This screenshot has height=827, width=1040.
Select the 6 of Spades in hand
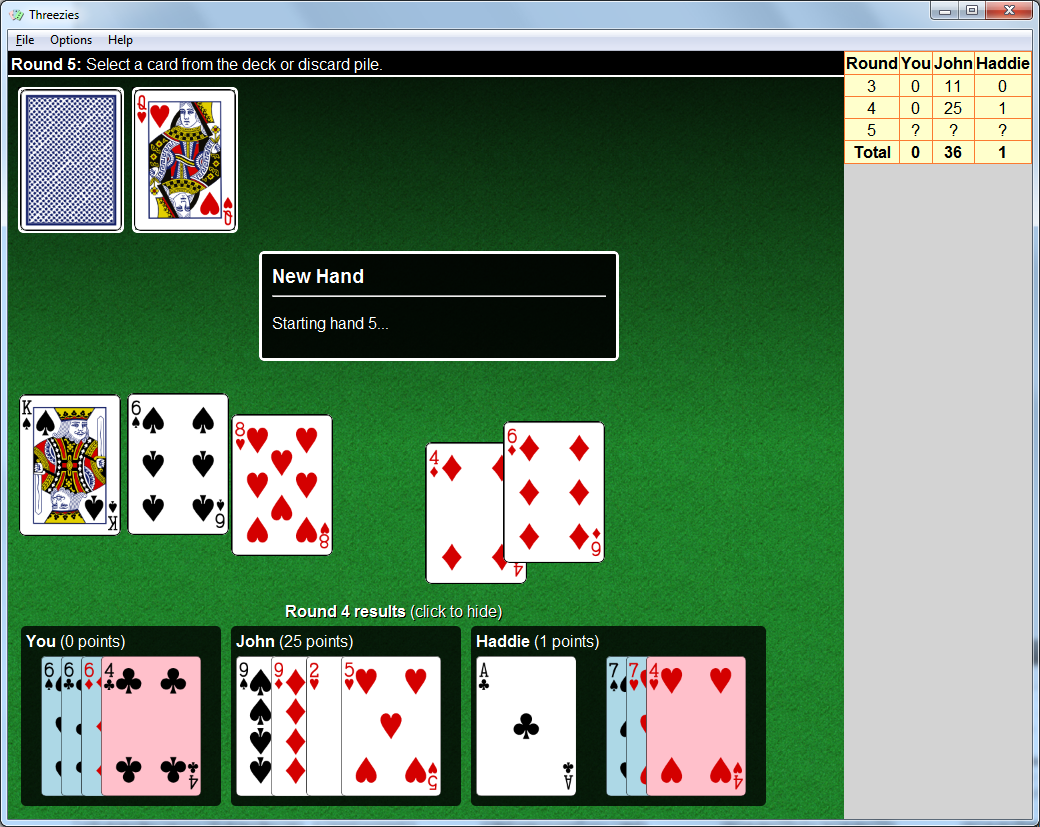[178, 464]
